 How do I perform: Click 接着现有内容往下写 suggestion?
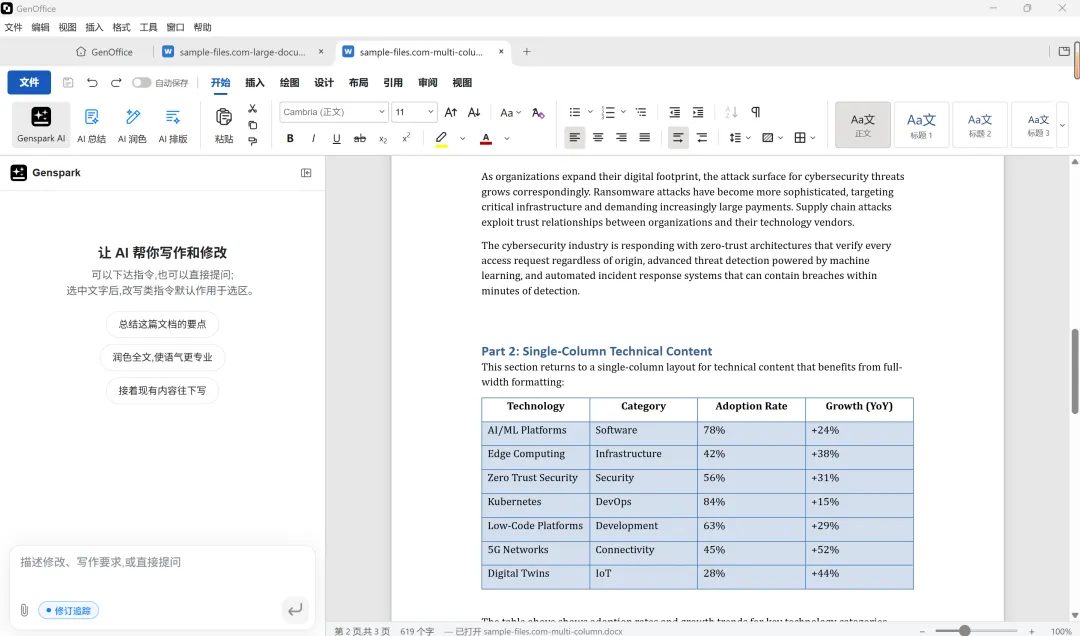click(163, 391)
